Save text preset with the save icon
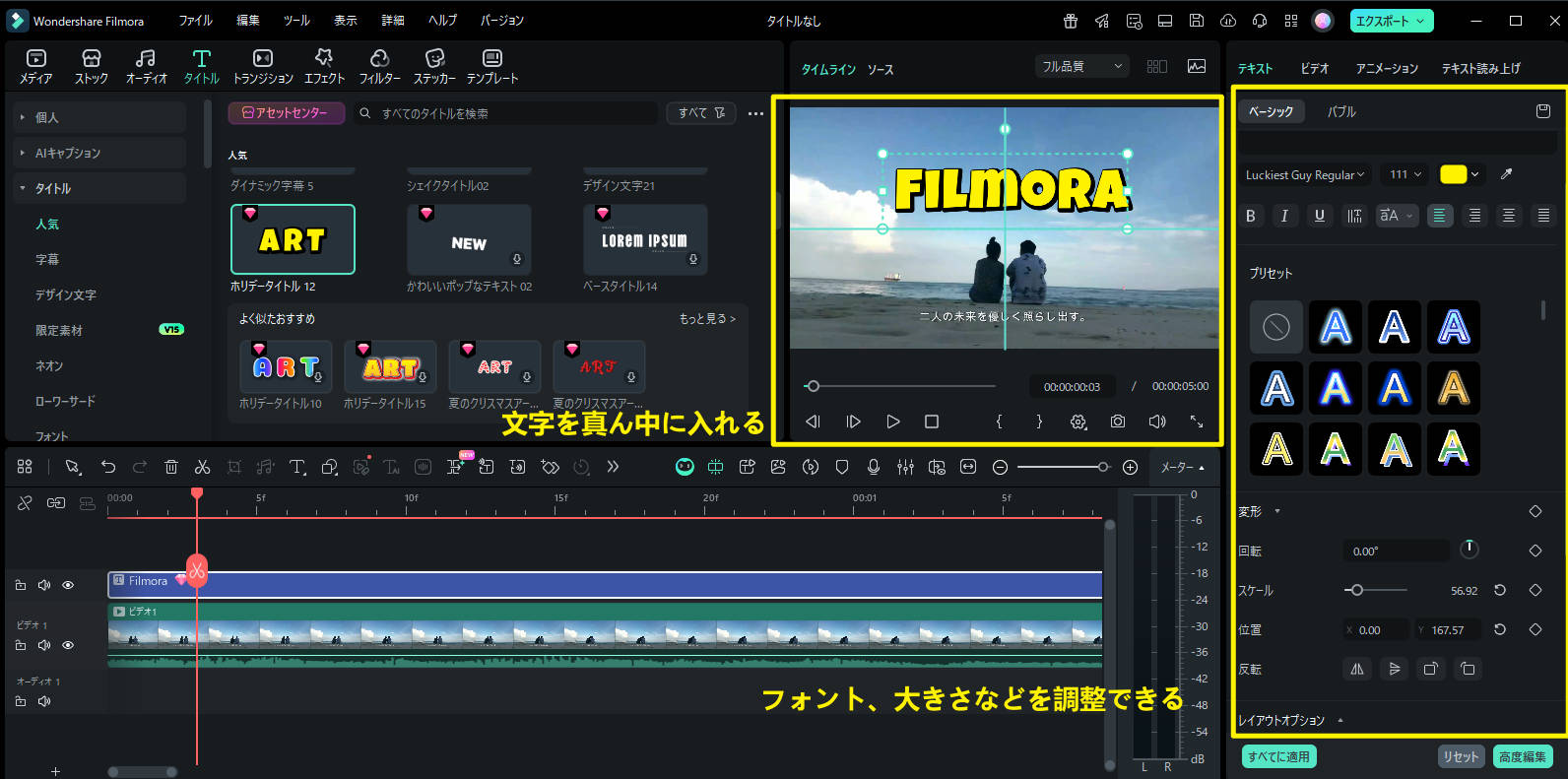Image resolution: width=1568 pixels, height=779 pixels. click(x=1543, y=111)
